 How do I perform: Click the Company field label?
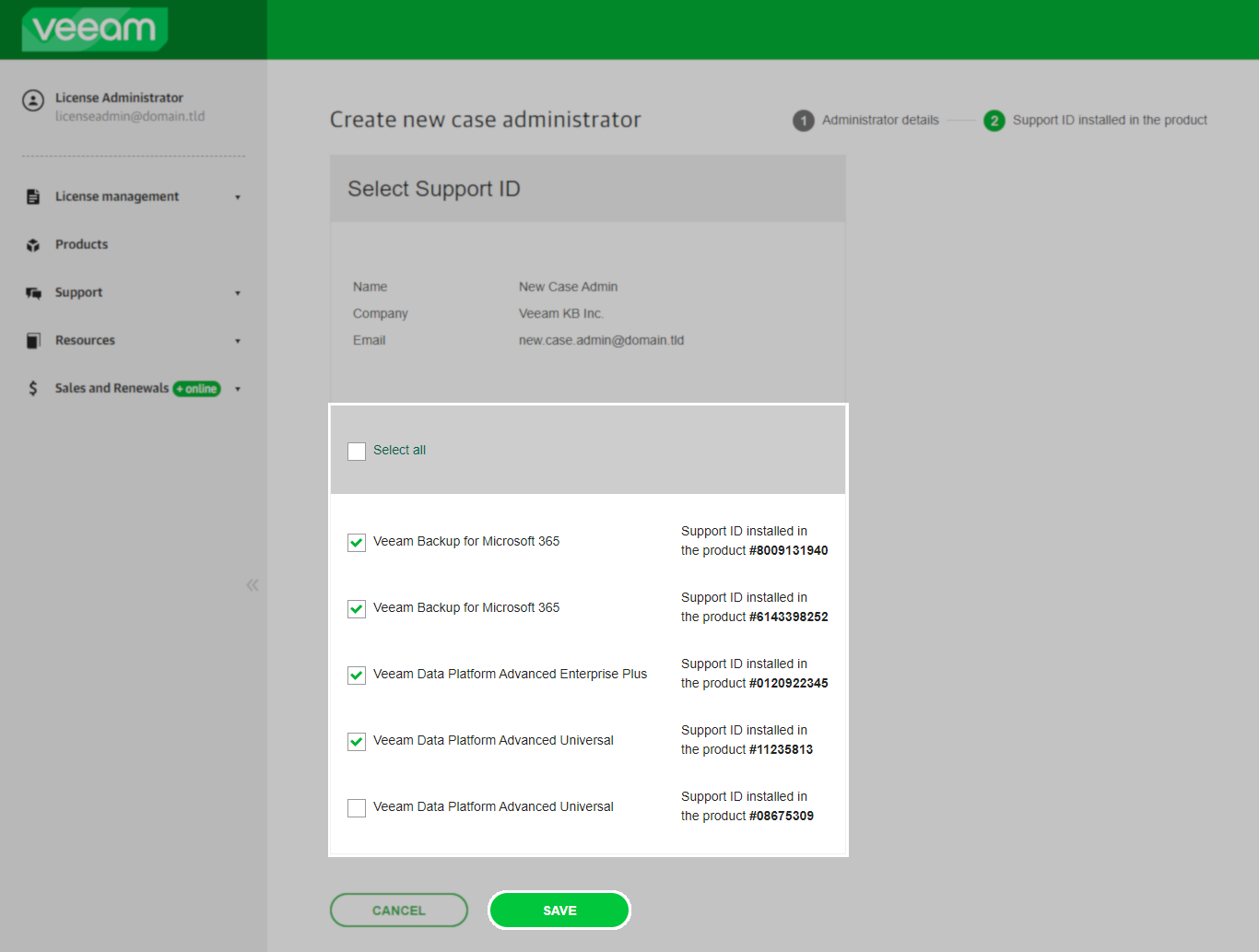pos(380,313)
